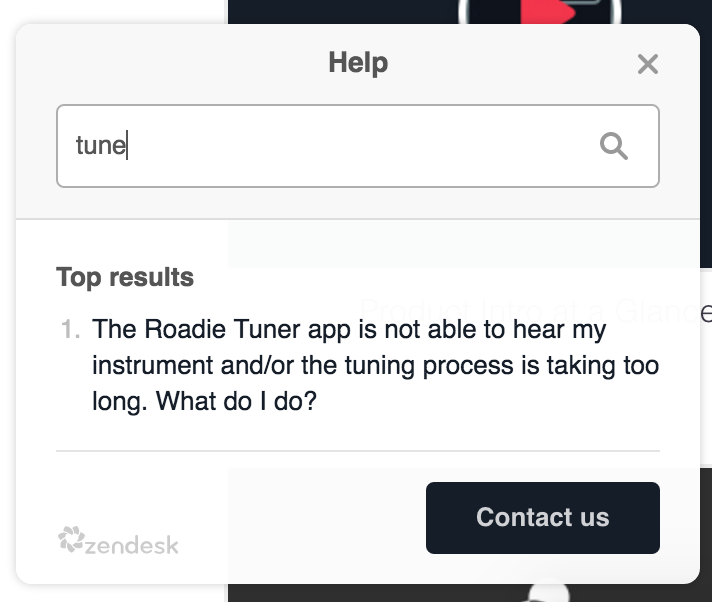Close the Help widget with the X

648,65
